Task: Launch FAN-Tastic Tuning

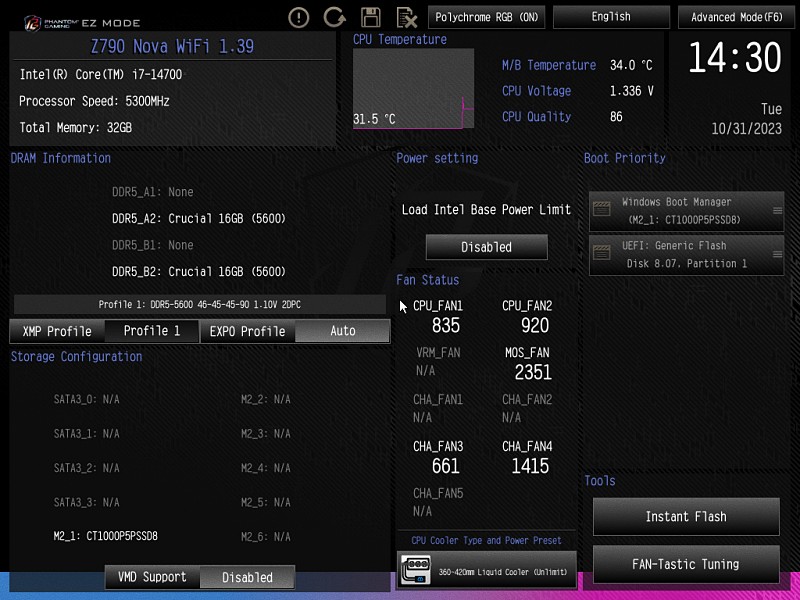Action: (685, 564)
